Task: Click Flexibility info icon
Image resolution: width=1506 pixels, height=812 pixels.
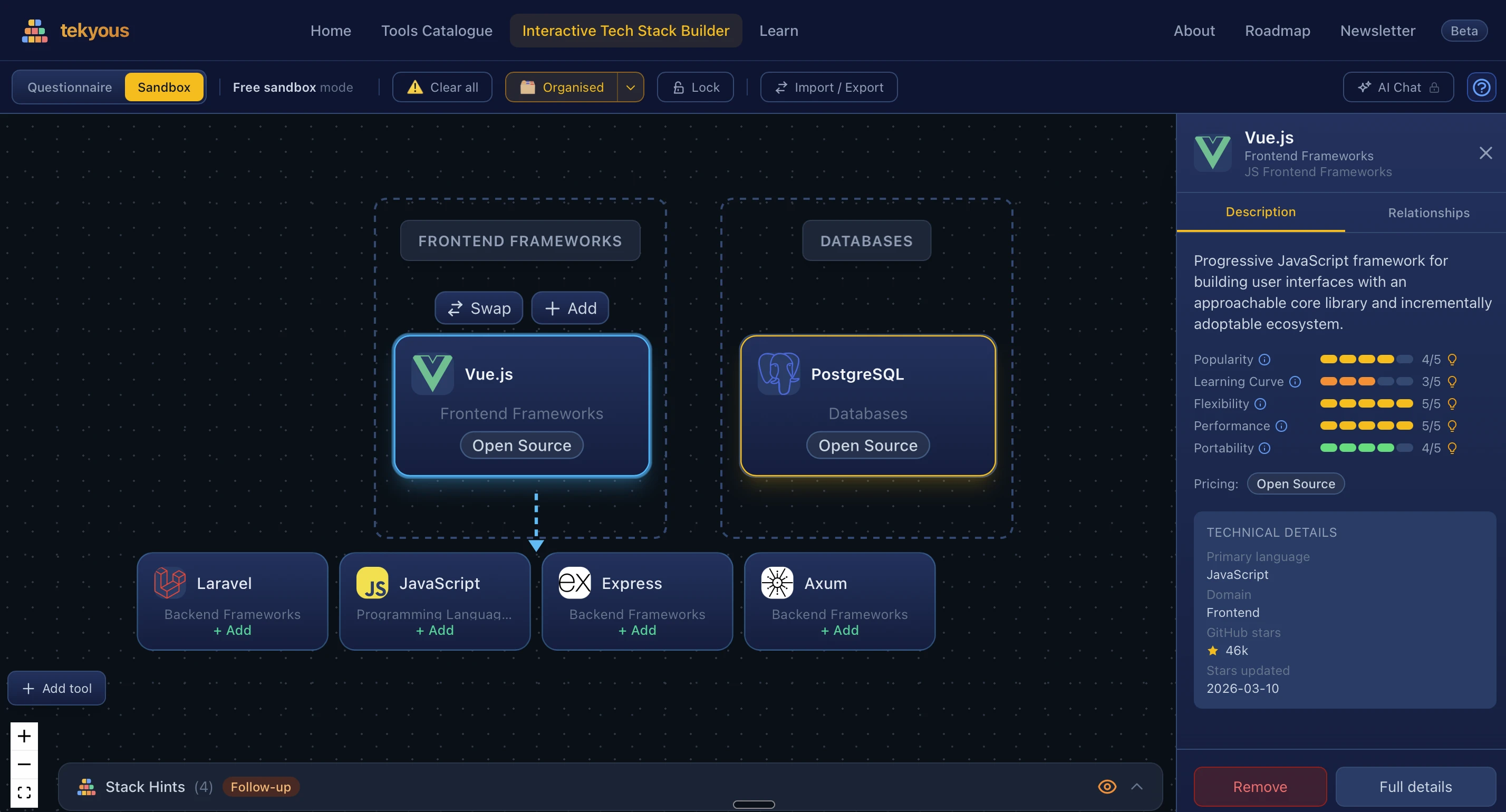Action: (1260, 404)
